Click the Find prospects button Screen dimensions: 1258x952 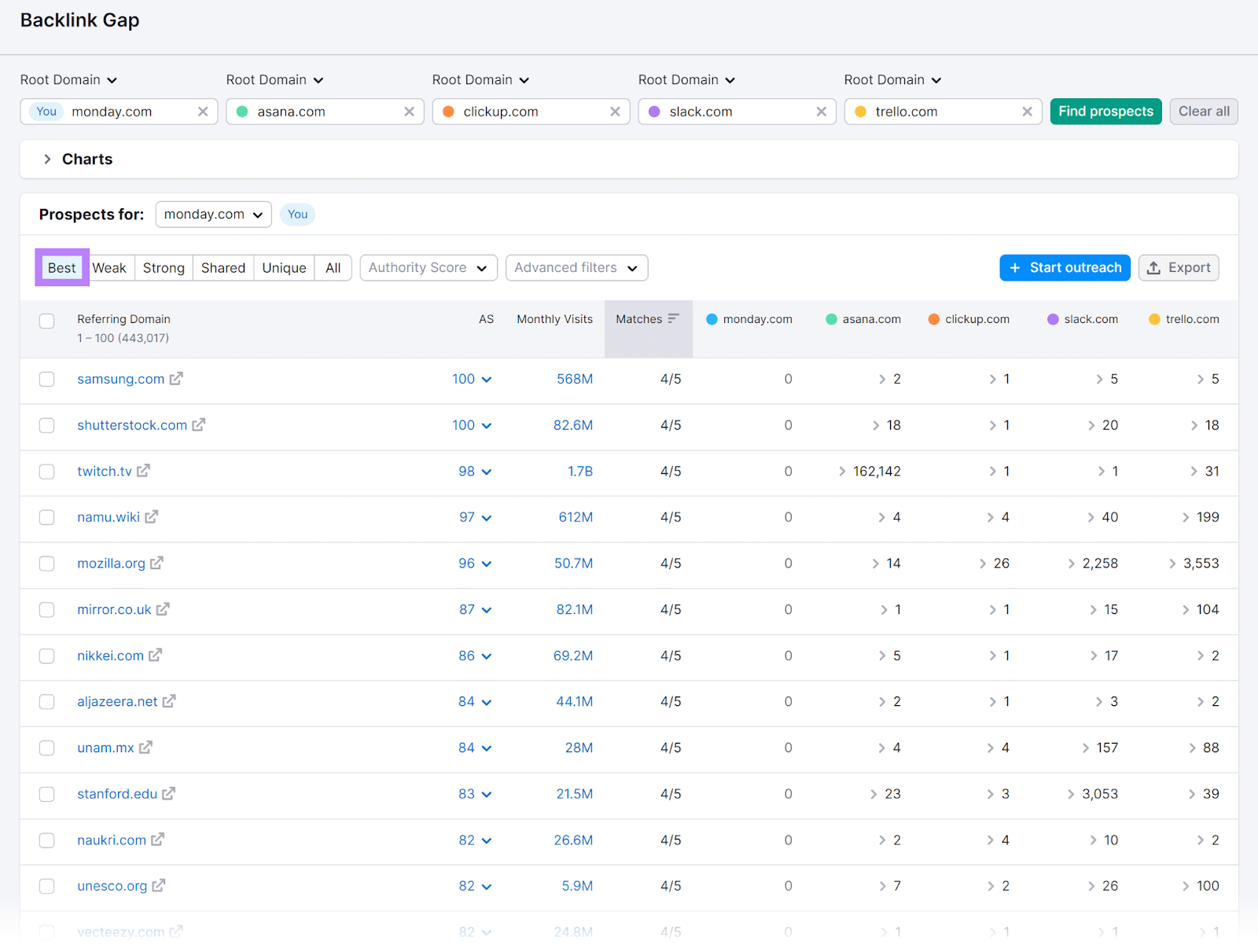1105,111
